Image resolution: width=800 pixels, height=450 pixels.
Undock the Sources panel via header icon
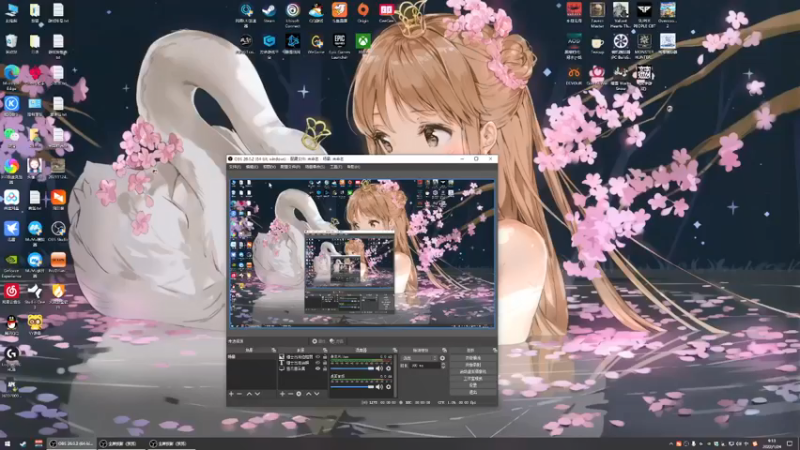coord(325,350)
